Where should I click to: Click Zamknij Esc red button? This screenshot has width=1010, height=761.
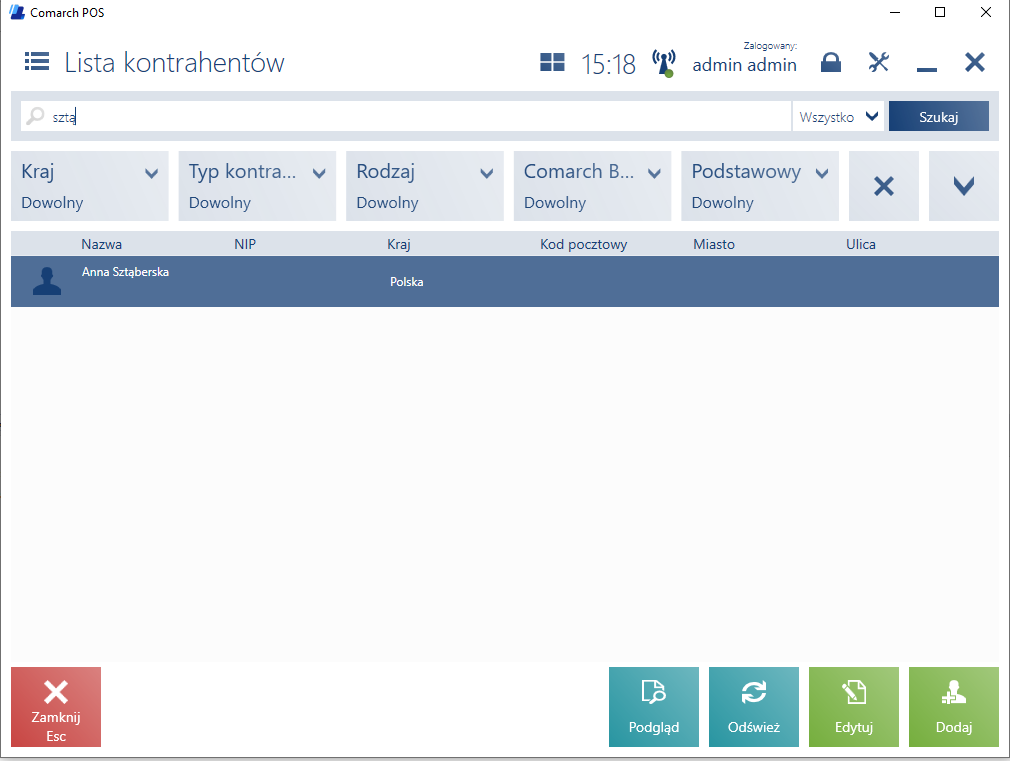point(56,707)
